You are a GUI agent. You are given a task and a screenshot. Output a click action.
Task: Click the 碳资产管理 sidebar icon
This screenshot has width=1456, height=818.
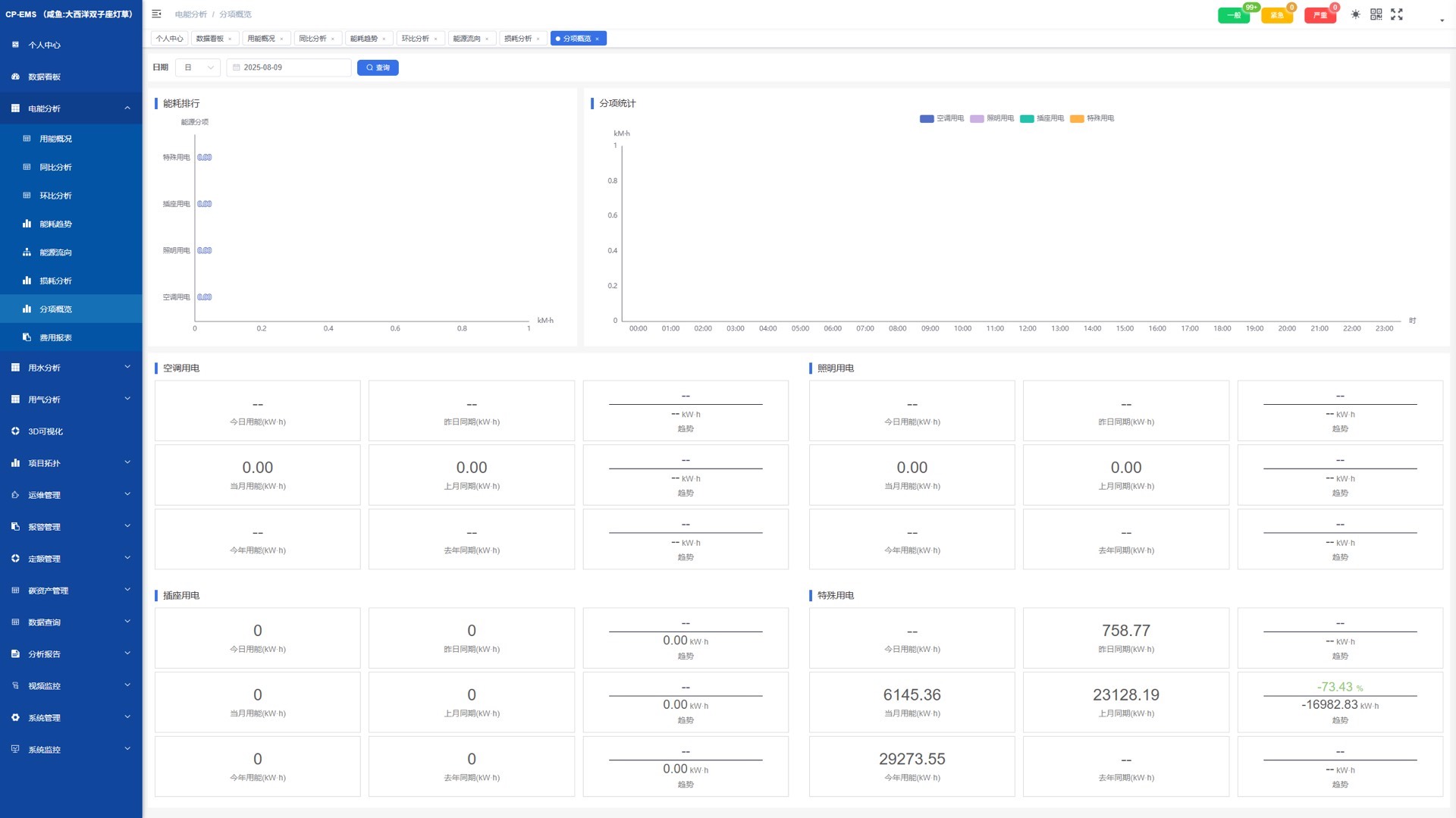15,591
